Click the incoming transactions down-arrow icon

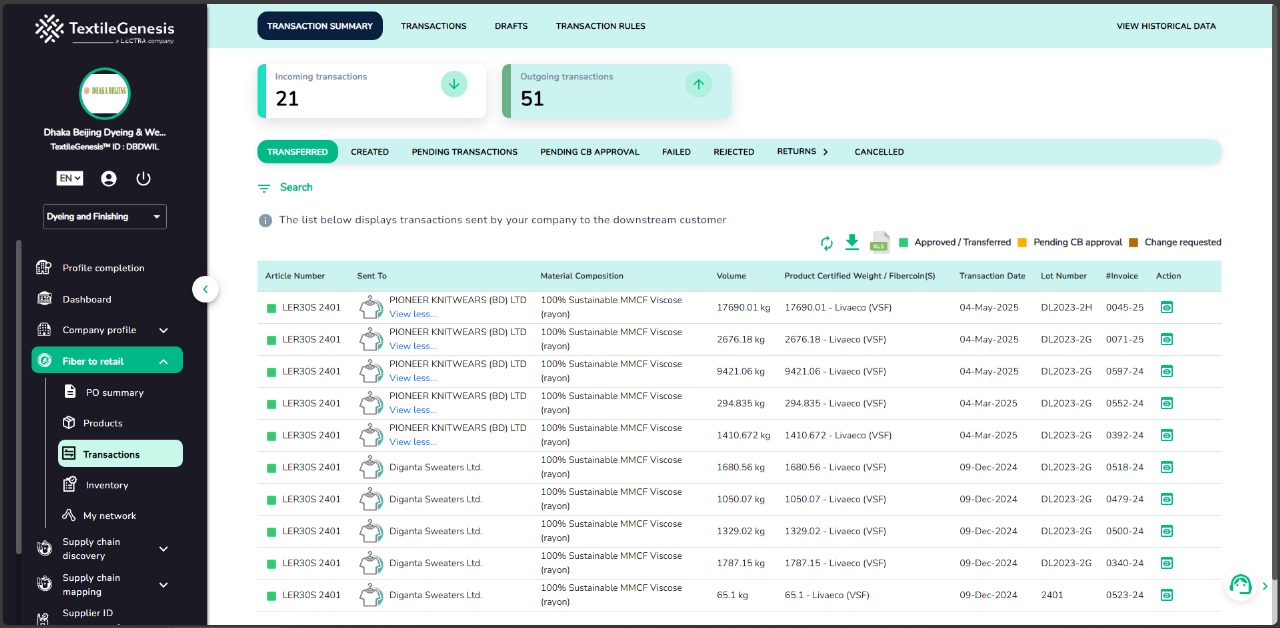pyautogui.click(x=454, y=85)
